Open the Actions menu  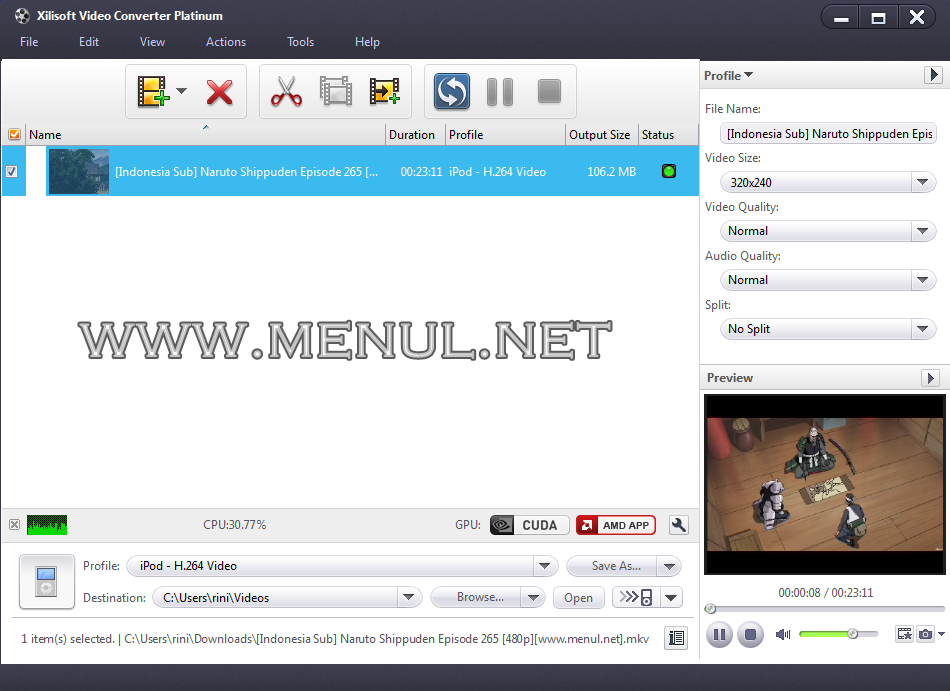coord(226,42)
